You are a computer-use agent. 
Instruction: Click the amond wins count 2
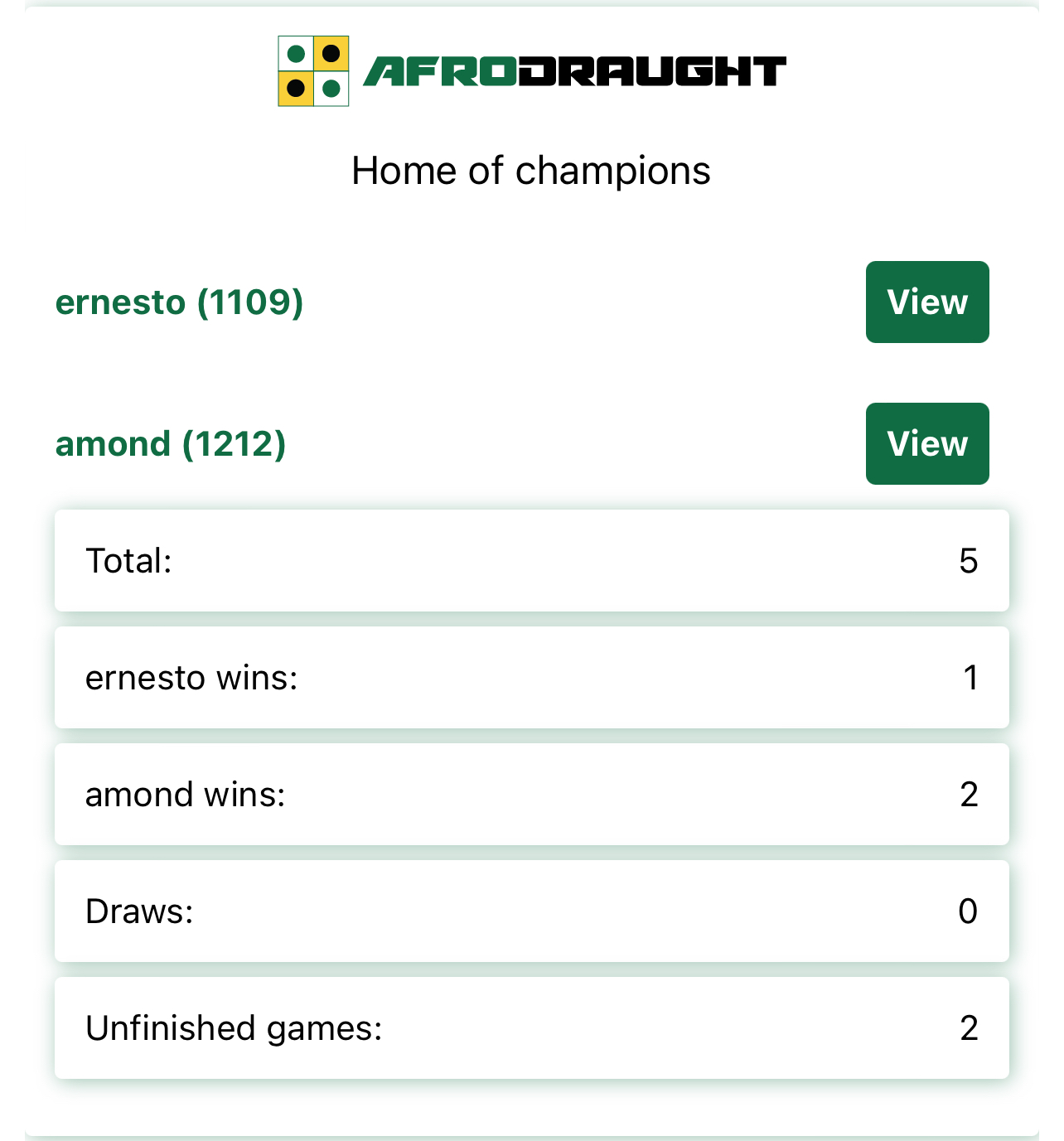point(970,795)
